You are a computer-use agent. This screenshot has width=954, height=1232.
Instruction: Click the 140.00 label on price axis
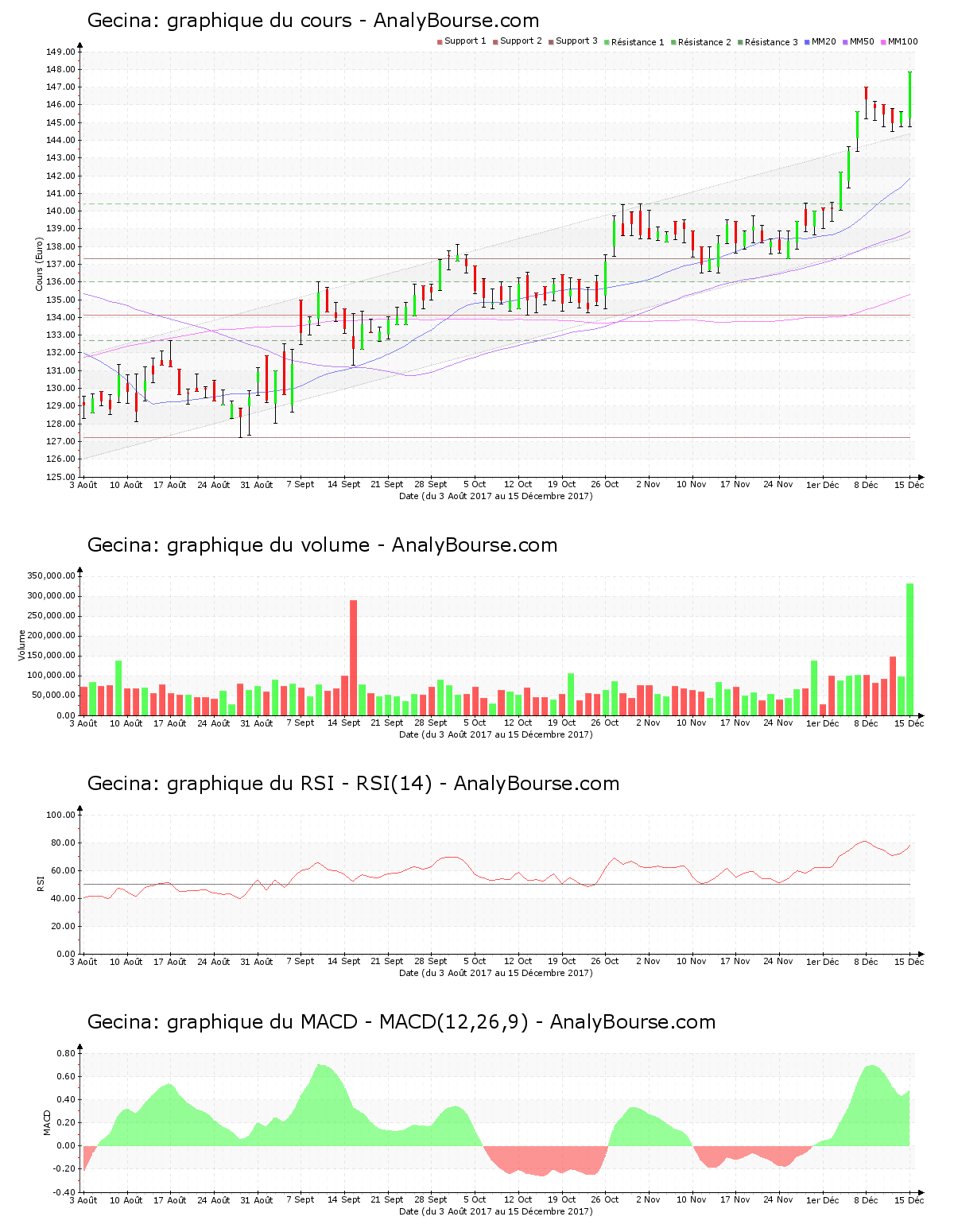point(61,211)
